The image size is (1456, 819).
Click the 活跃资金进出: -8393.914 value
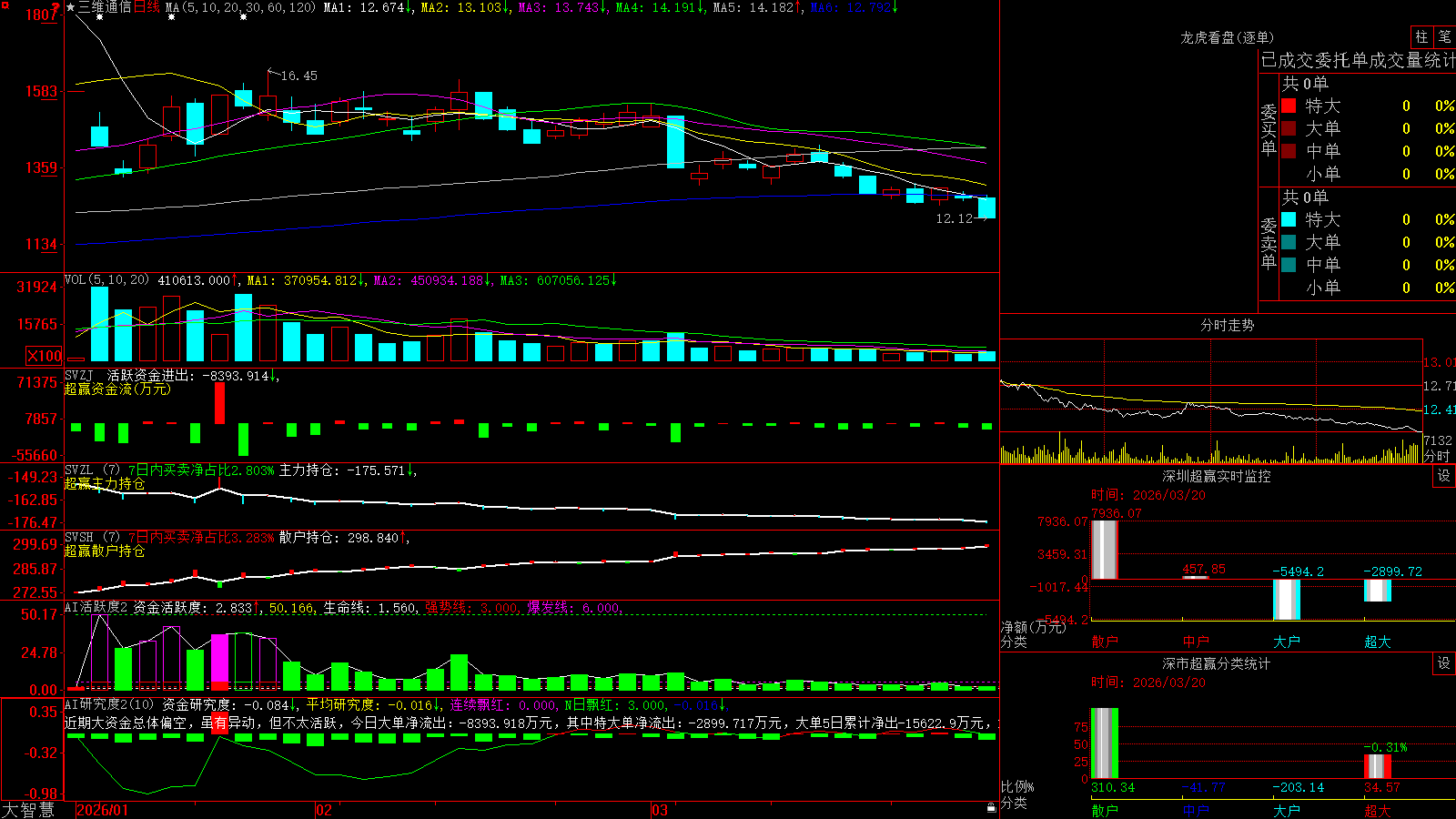[x=188, y=375]
